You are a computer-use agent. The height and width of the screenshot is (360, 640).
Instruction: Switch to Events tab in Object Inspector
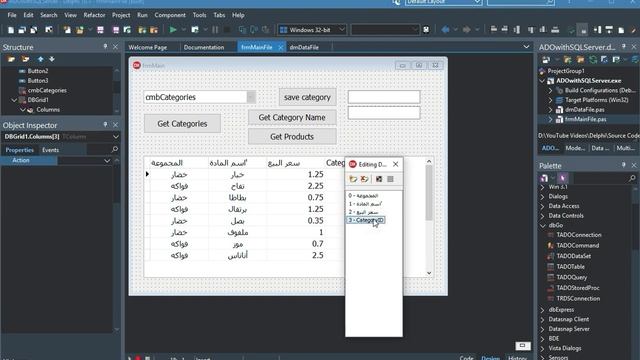pyautogui.click(x=50, y=150)
